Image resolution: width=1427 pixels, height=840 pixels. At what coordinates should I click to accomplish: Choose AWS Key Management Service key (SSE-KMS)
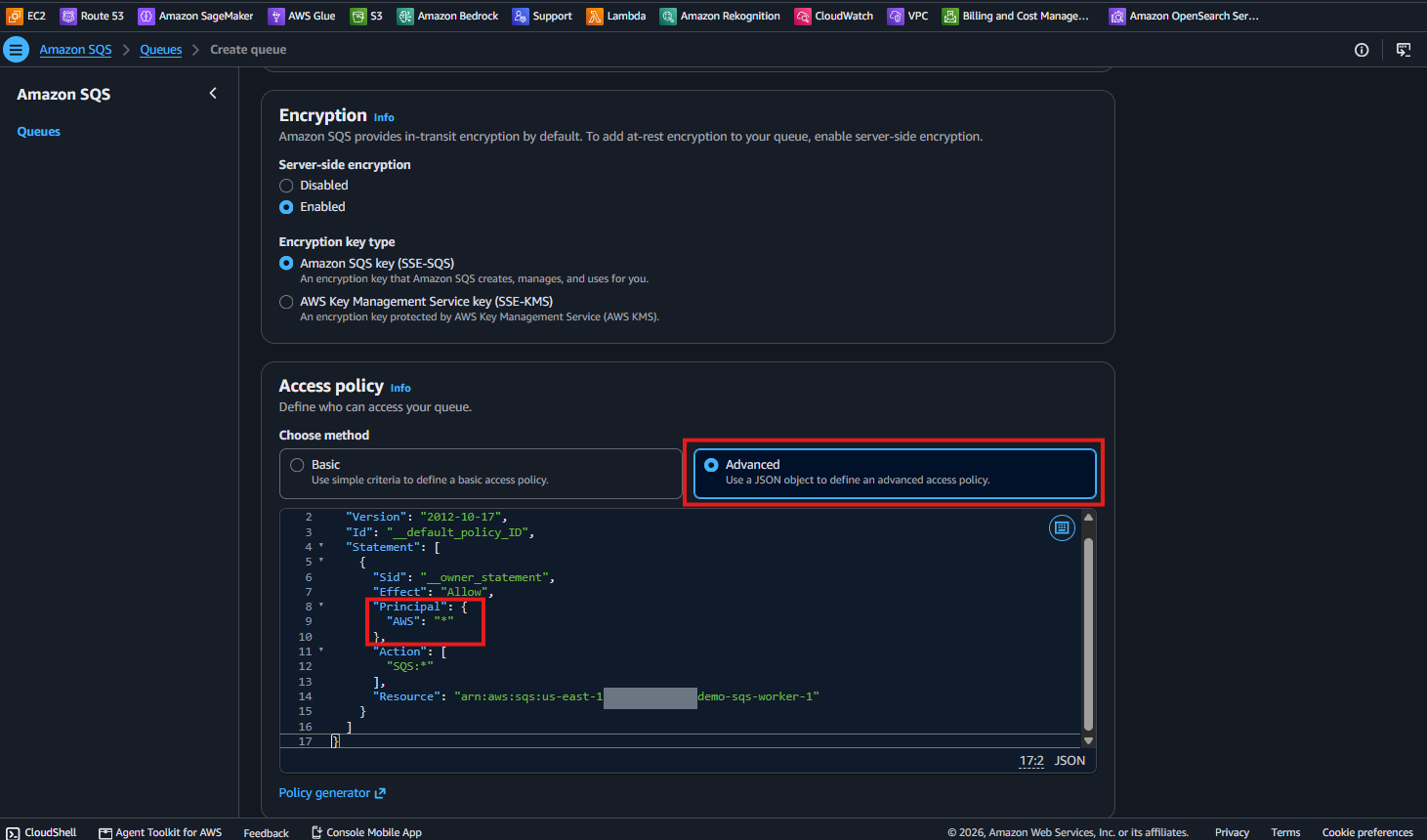coord(286,302)
